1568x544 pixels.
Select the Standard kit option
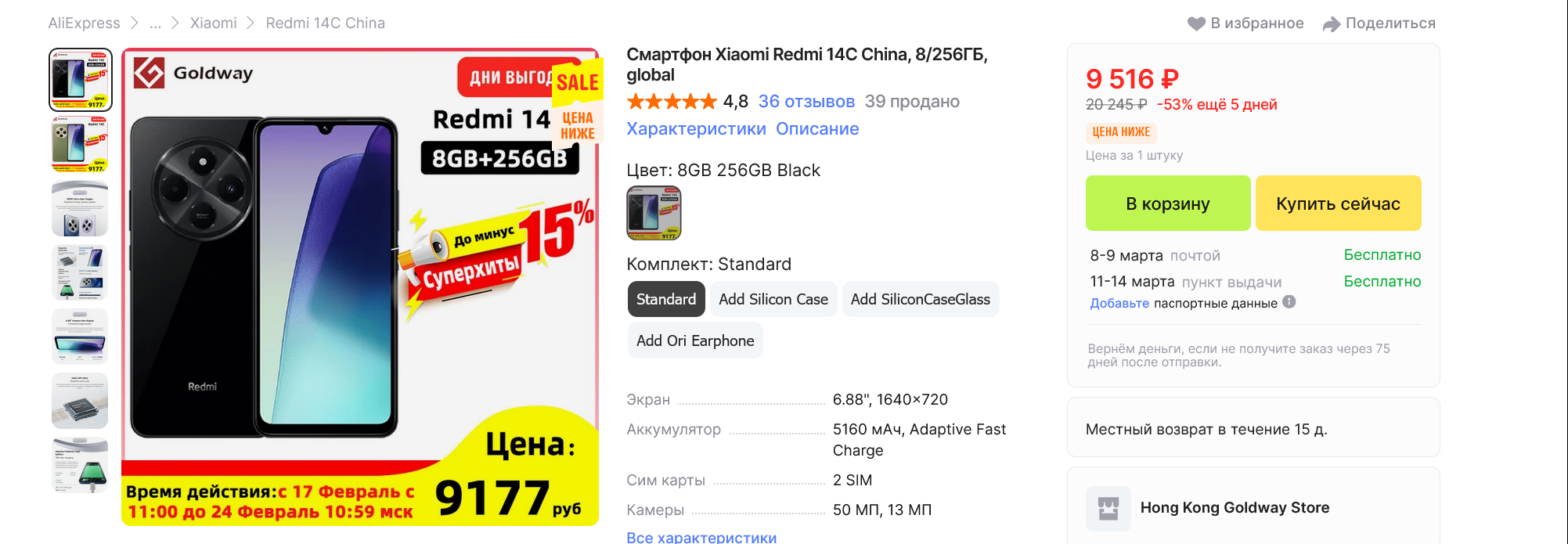[666, 299]
